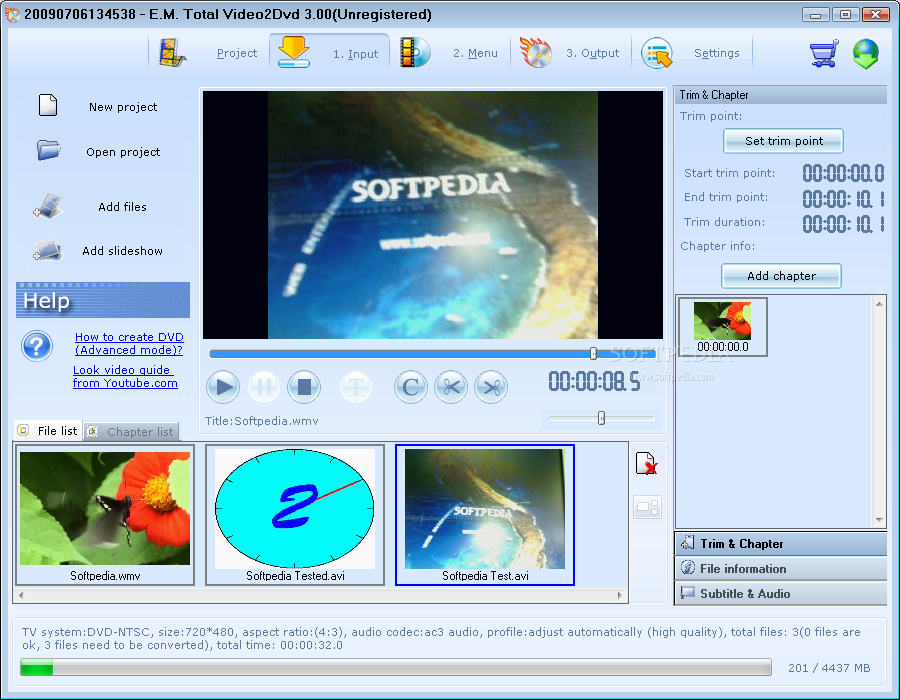Click the New project page icon
Screen dimensions: 900x700
click(48, 105)
